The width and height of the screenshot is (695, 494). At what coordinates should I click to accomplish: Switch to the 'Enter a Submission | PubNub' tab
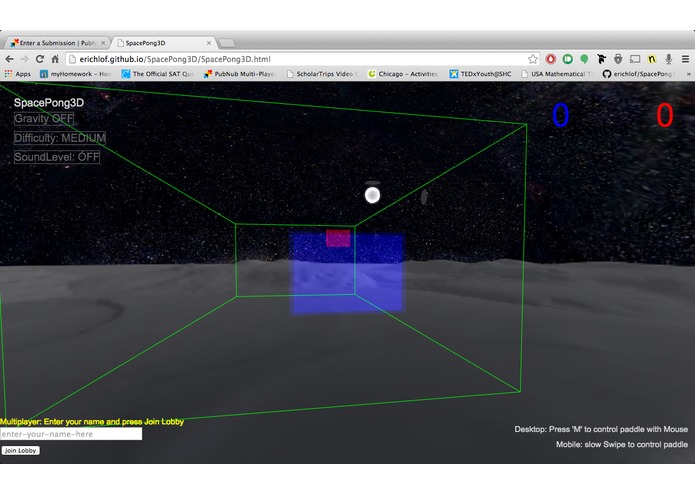(x=56, y=43)
